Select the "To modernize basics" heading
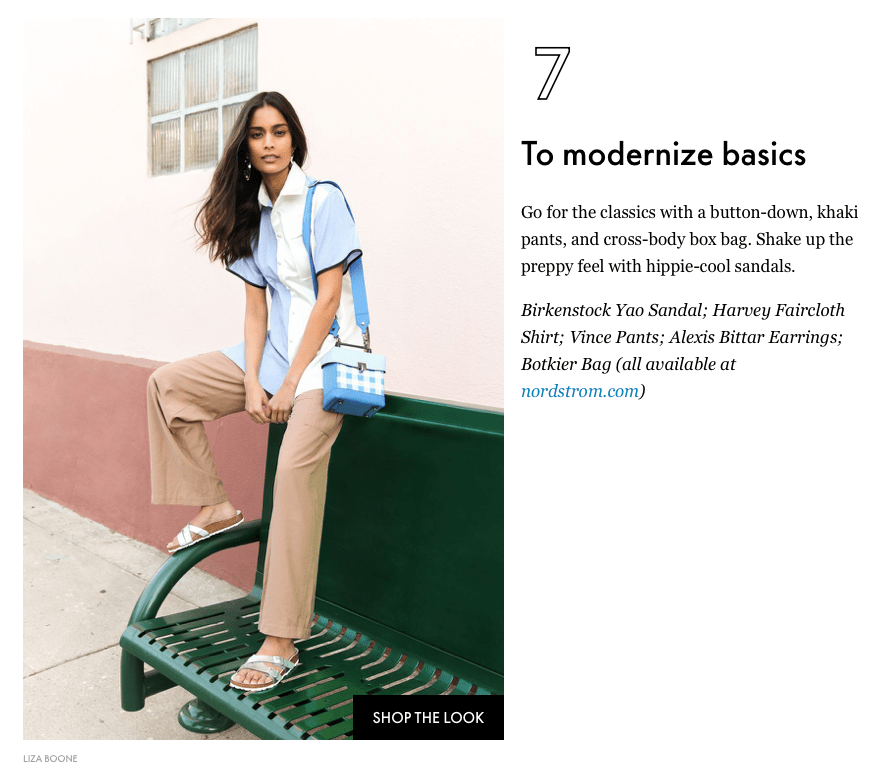The image size is (888, 771). [x=663, y=154]
